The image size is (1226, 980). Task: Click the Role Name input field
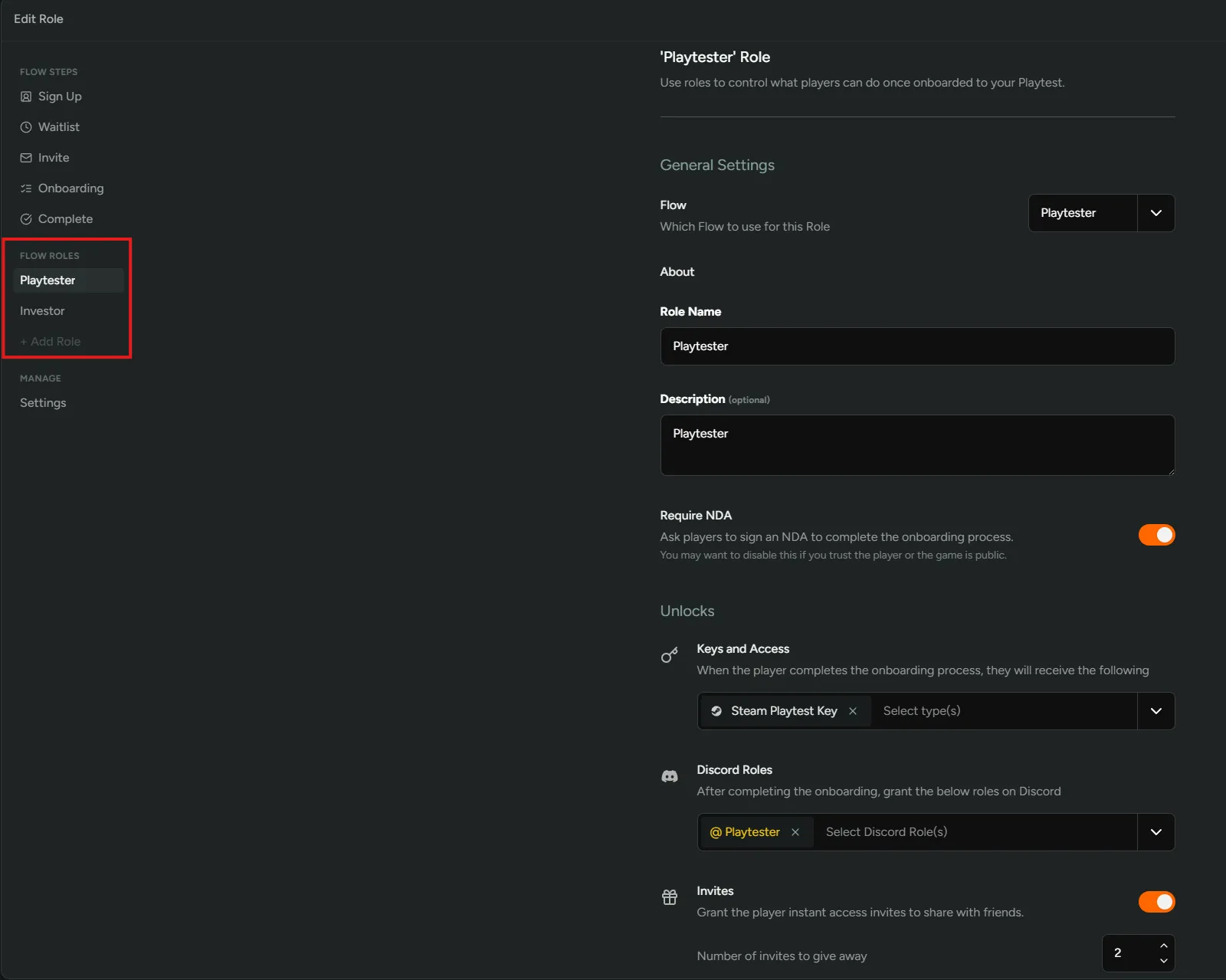916,346
